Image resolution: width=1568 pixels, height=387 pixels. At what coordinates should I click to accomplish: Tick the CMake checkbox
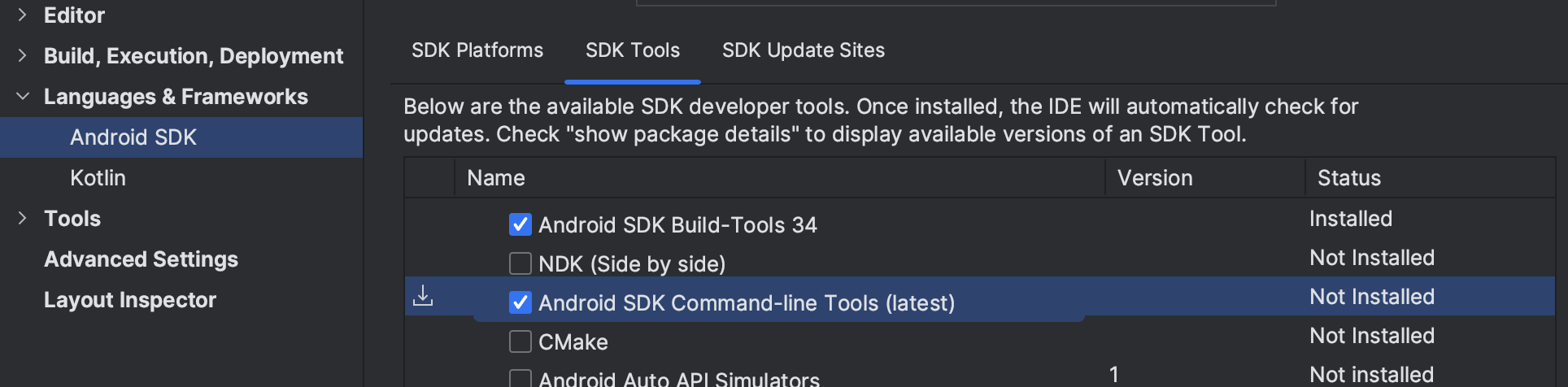[x=520, y=341]
